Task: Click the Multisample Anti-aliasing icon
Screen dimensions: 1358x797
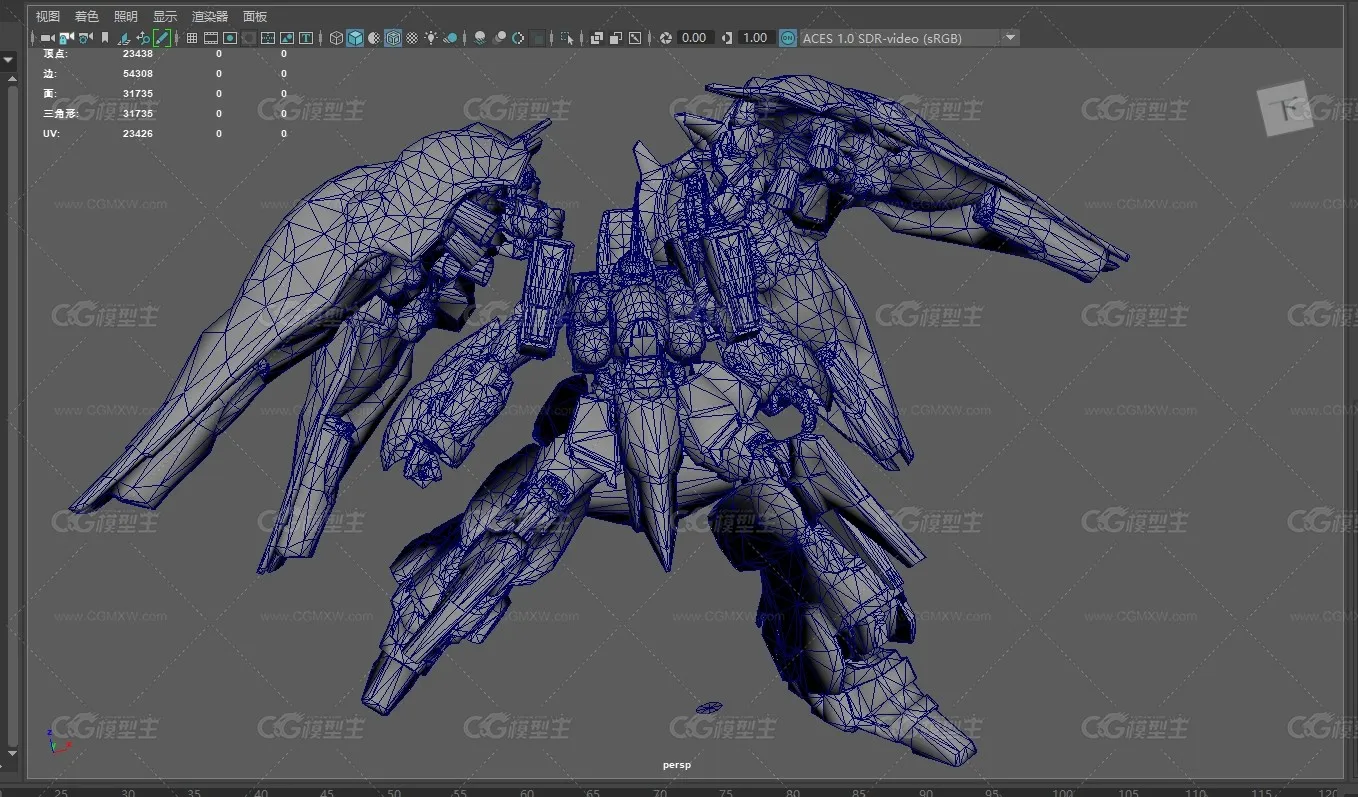Action: tap(518, 38)
